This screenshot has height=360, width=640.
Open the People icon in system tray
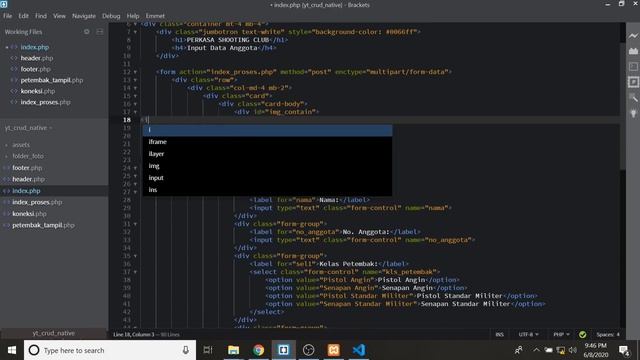point(519,350)
